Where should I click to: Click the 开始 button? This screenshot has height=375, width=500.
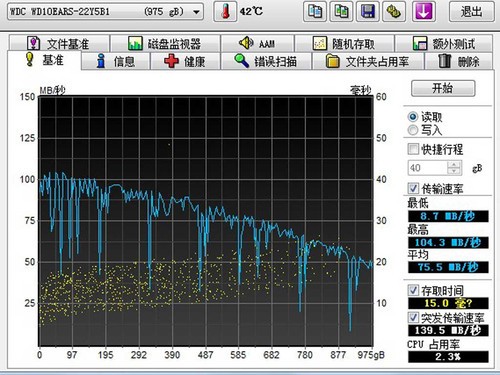443,88
